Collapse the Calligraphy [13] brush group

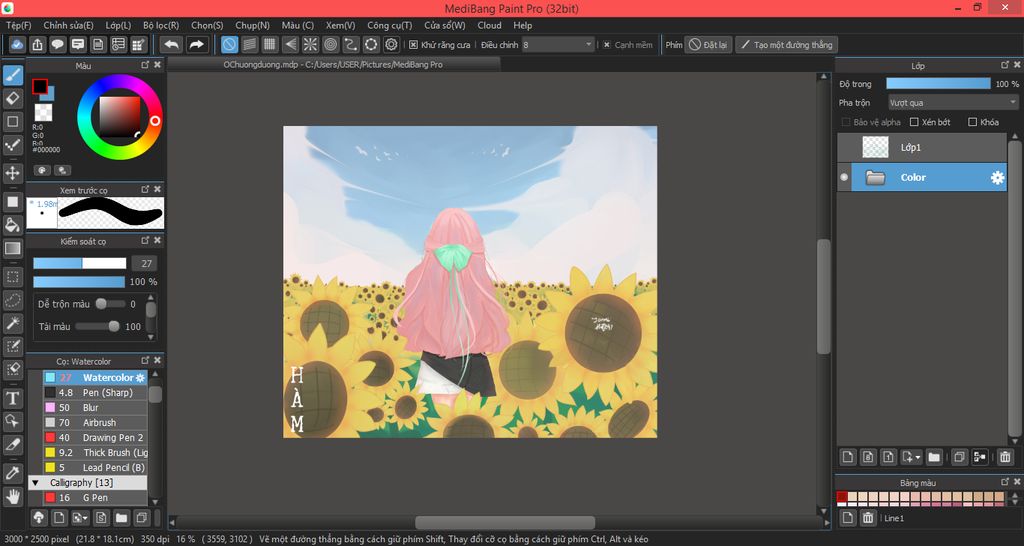click(35, 483)
